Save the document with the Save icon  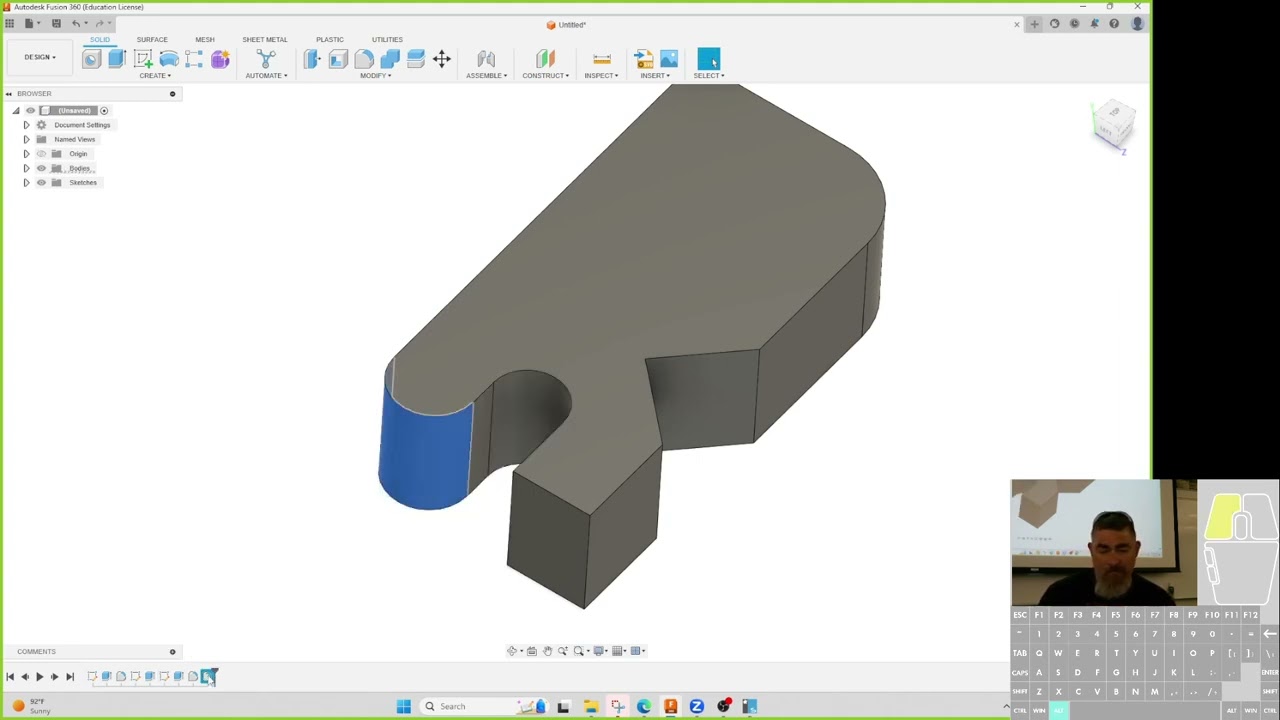pyautogui.click(x=56, y=23)
